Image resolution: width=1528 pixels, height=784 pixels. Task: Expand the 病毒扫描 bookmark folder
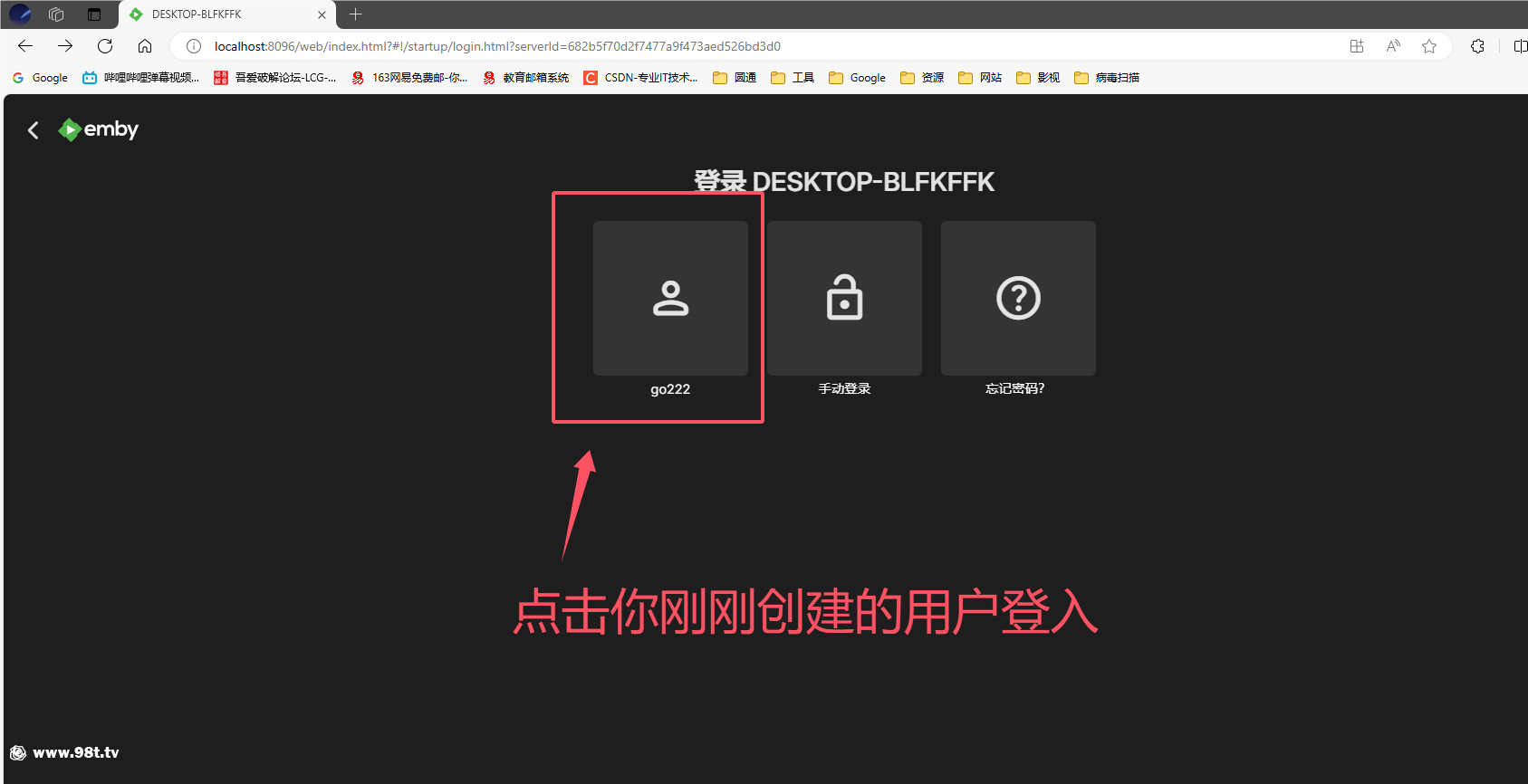click(1107, 78)
